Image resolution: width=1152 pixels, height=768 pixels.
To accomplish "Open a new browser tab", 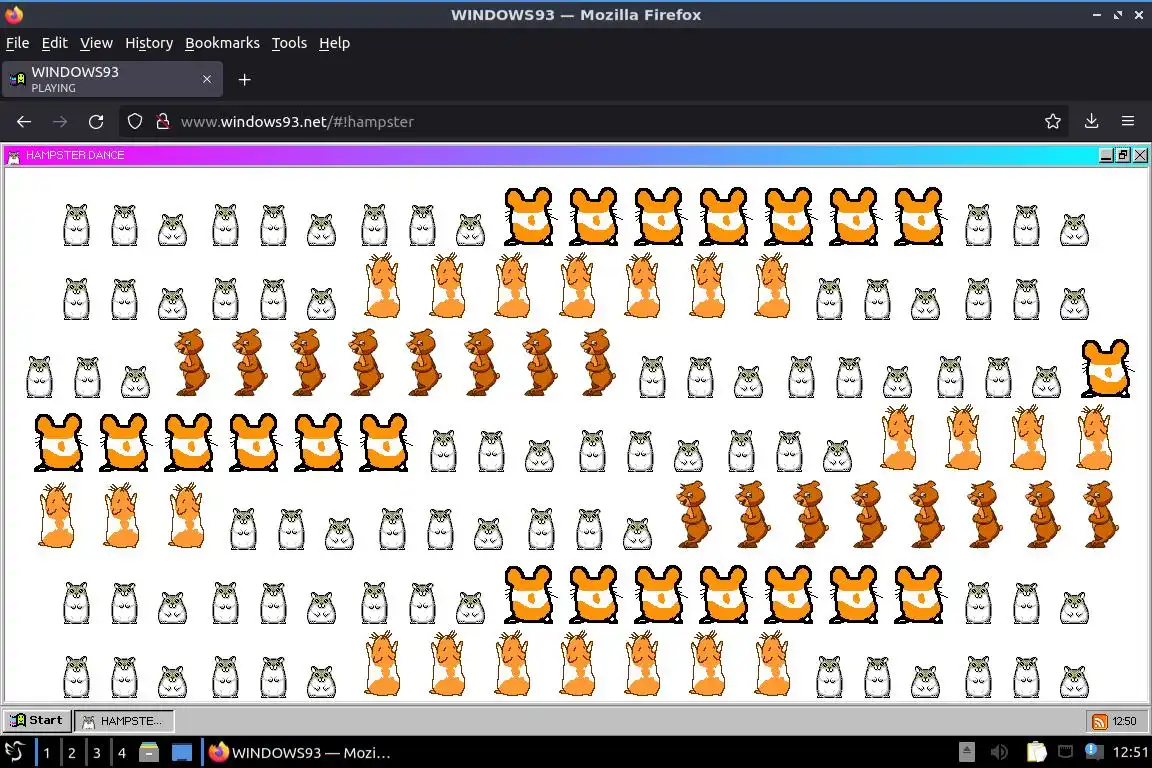I will [x=245, y=79].
